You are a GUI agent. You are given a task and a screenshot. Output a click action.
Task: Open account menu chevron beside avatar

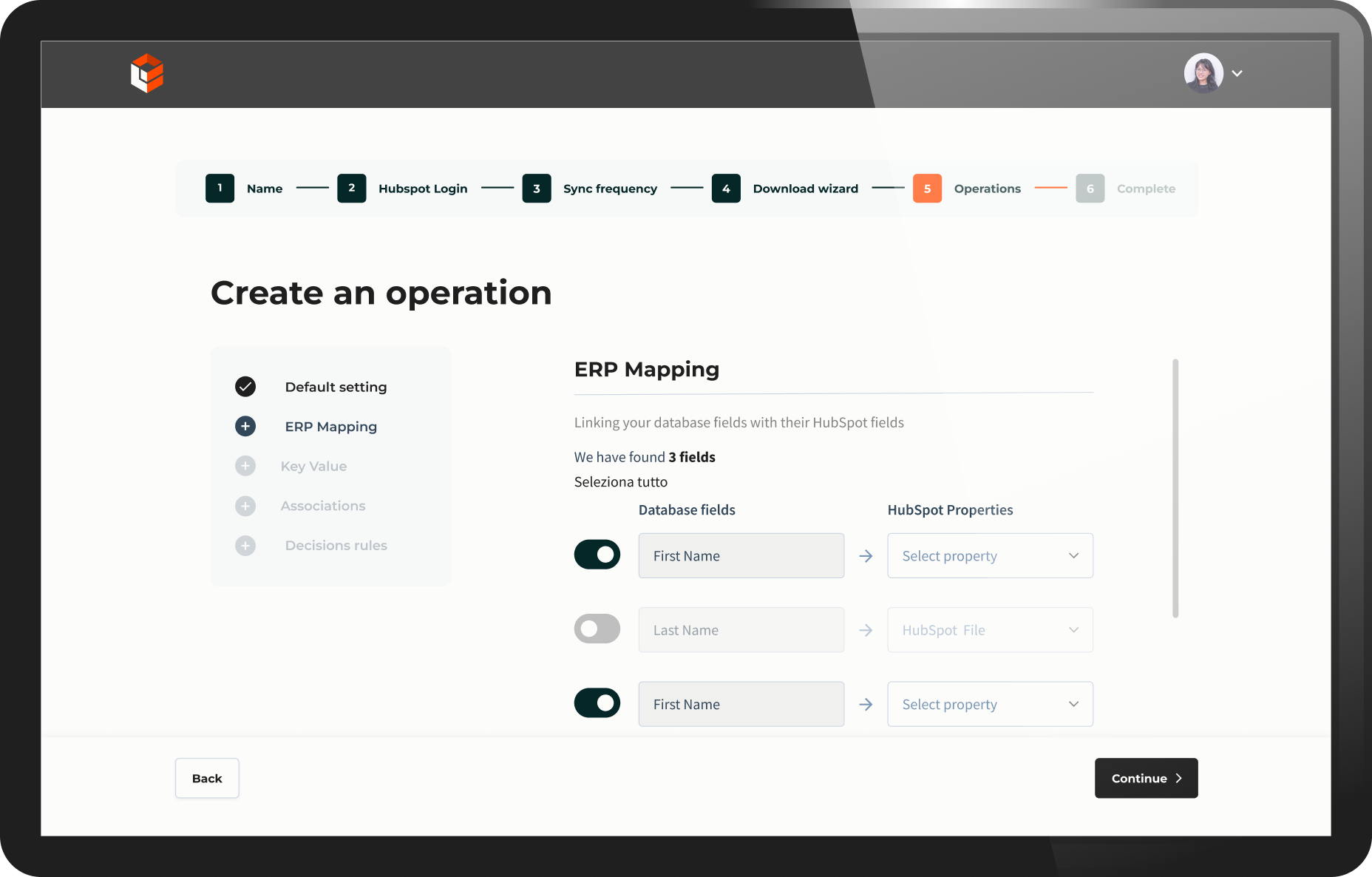[1237, 73]
